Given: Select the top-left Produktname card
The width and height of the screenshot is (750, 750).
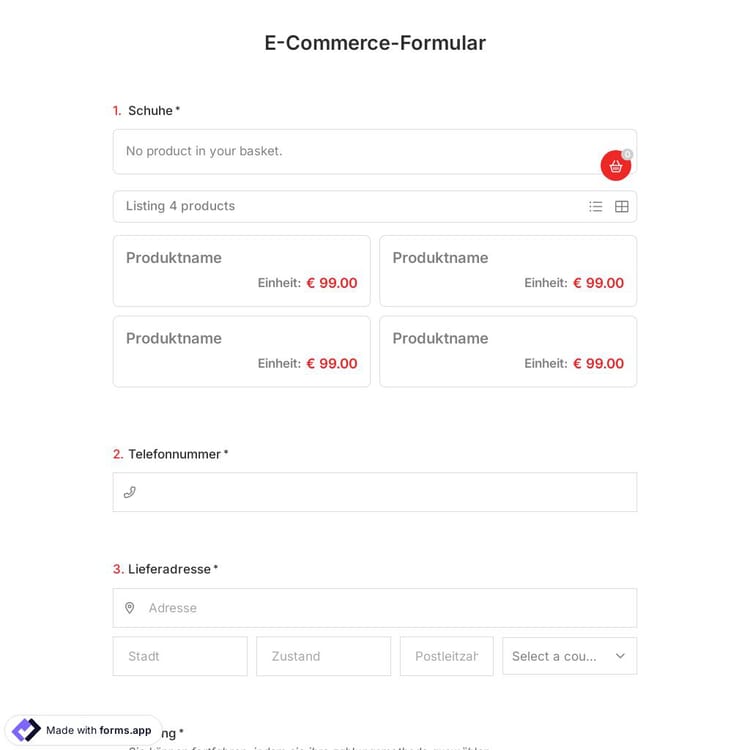Looking at the screenshot, I should pos(241,270).
